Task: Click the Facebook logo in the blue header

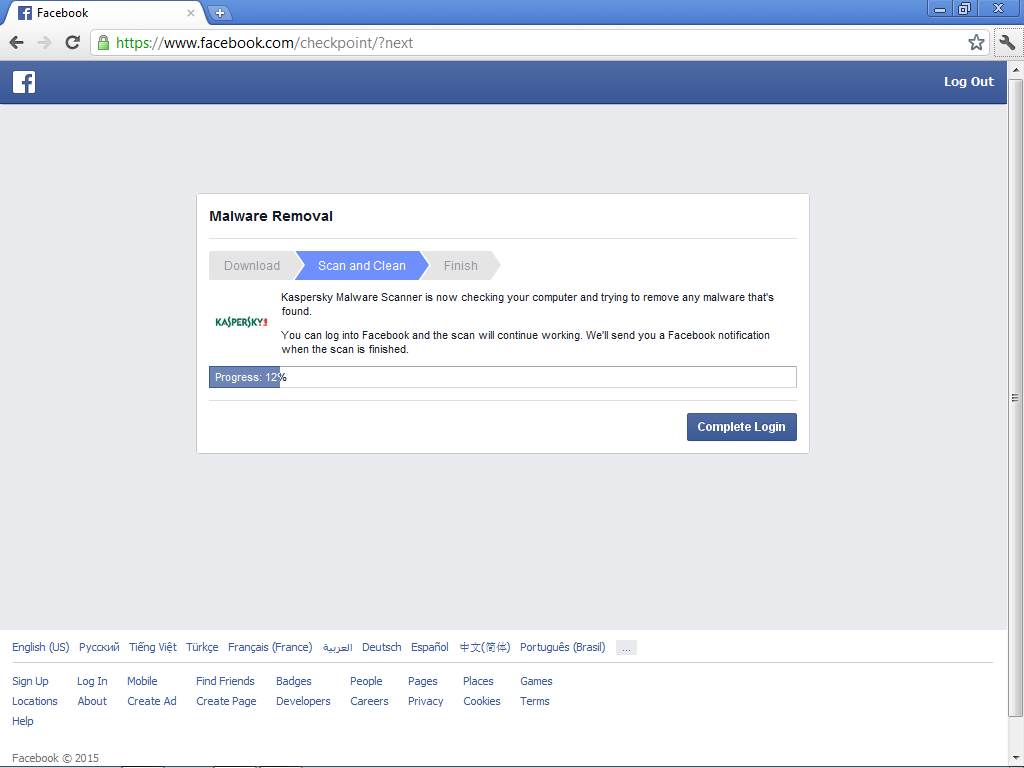Action: coord(24,82)
